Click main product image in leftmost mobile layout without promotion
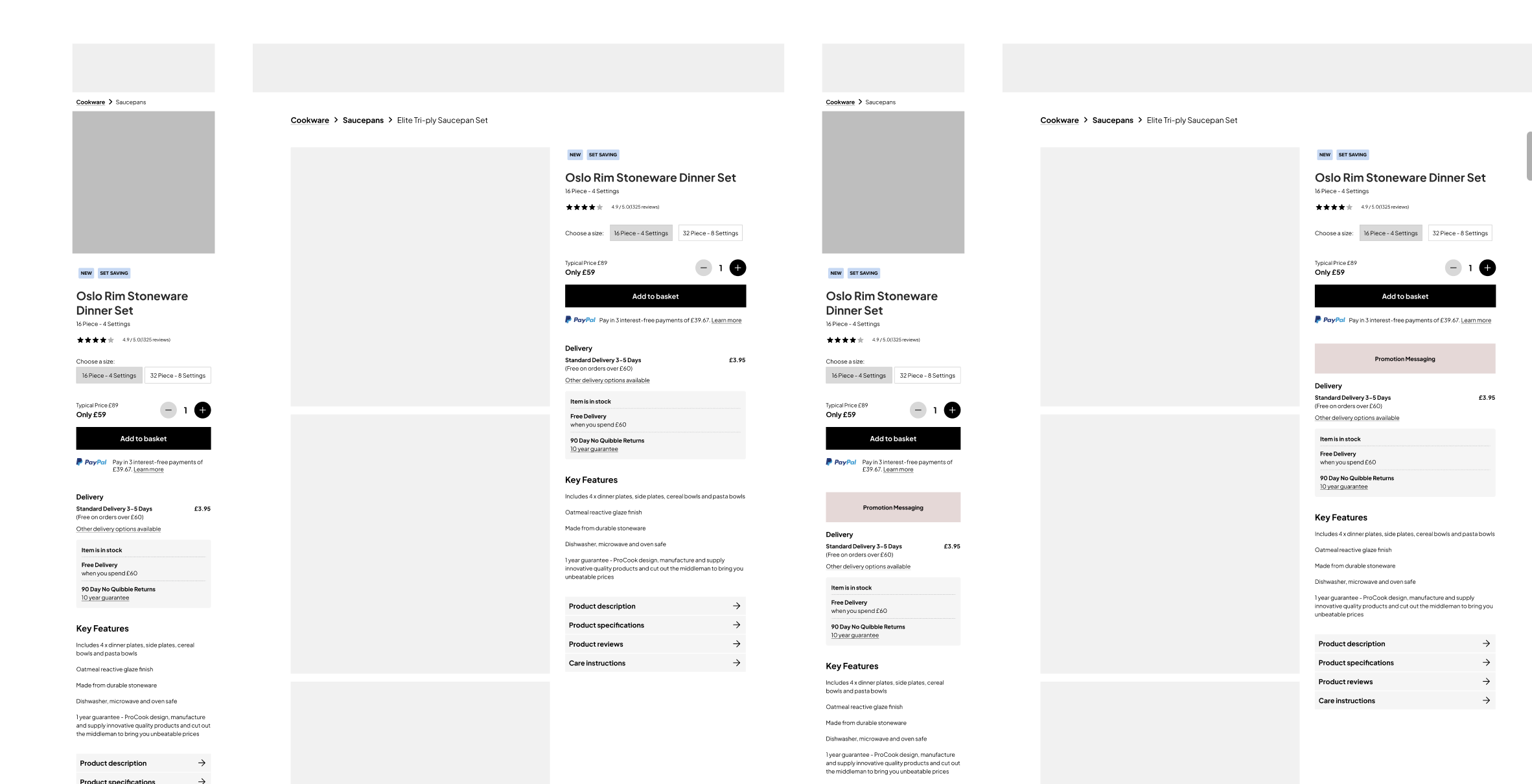 [143, 182]
